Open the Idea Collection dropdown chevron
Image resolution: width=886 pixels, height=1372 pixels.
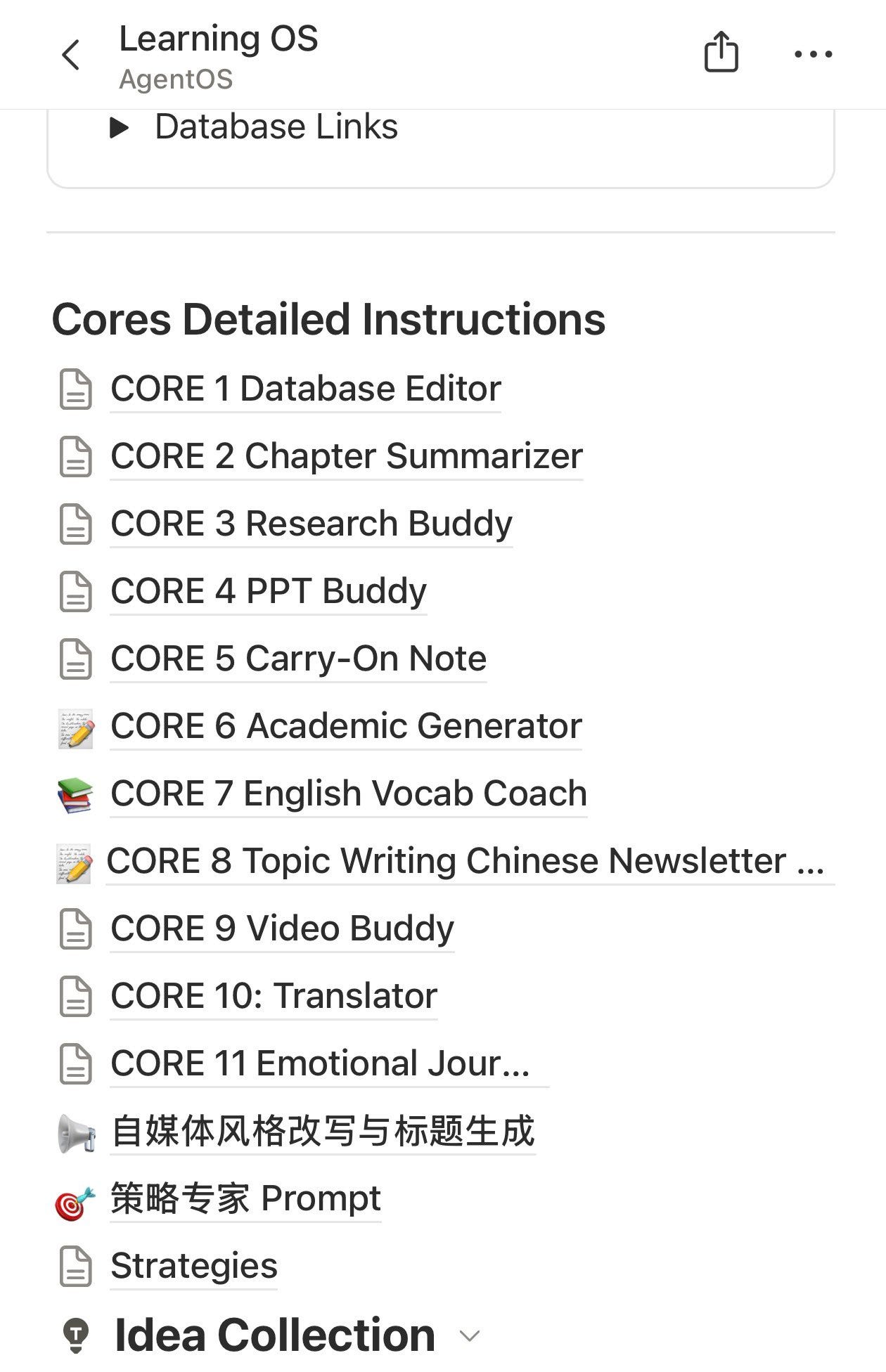click(469, 1335)
